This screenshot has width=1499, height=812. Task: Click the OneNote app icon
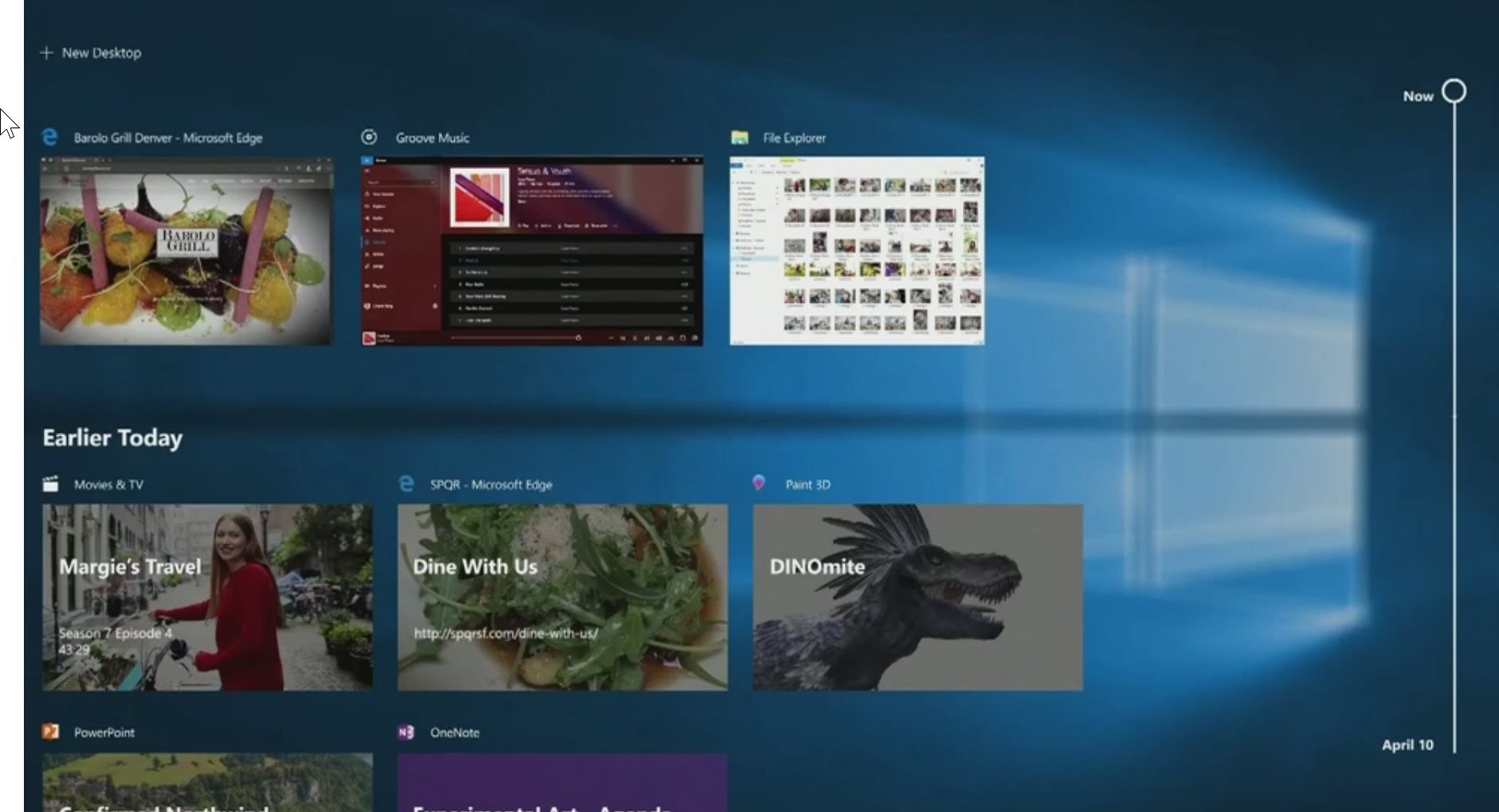(406, 732)
